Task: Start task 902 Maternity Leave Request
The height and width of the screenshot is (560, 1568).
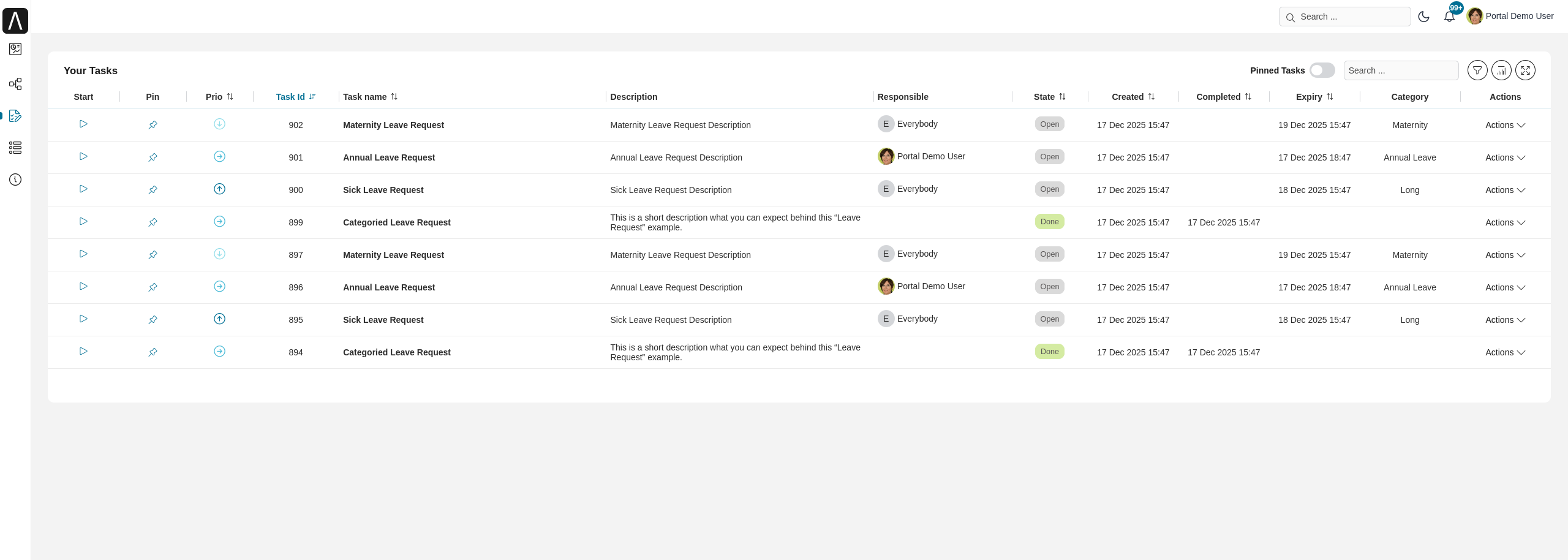Action: pyautogui.click(x=83, y=124)
